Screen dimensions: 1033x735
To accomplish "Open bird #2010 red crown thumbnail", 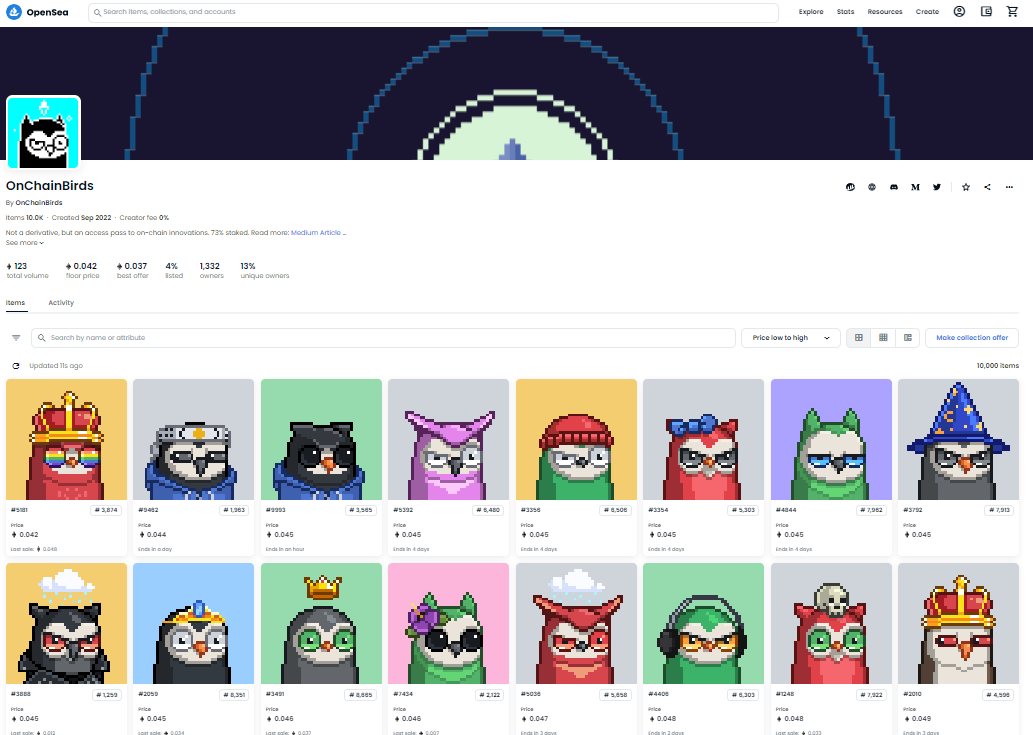I will point(959,624).
